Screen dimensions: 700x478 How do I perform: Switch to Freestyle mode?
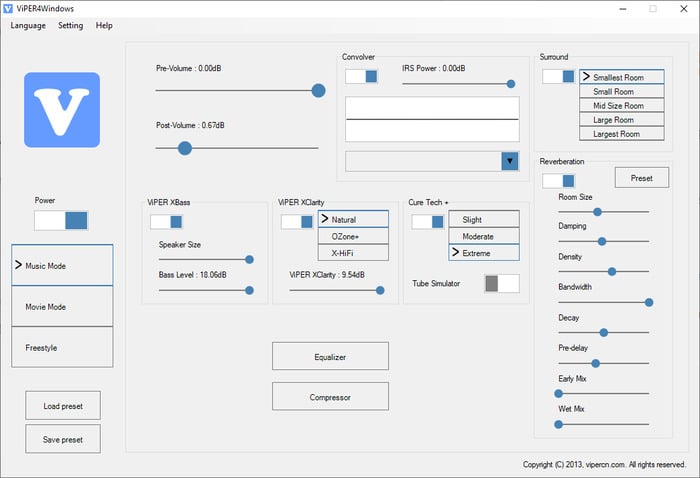click(x=62, y=347)
